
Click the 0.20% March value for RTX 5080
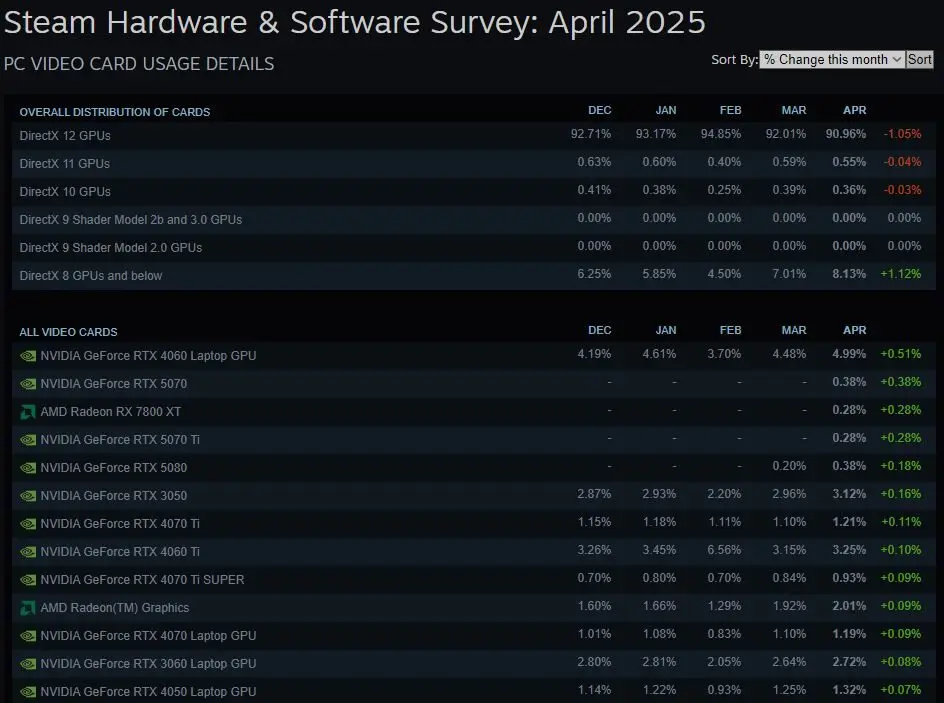pyautogui.click(x=789, y=466)
